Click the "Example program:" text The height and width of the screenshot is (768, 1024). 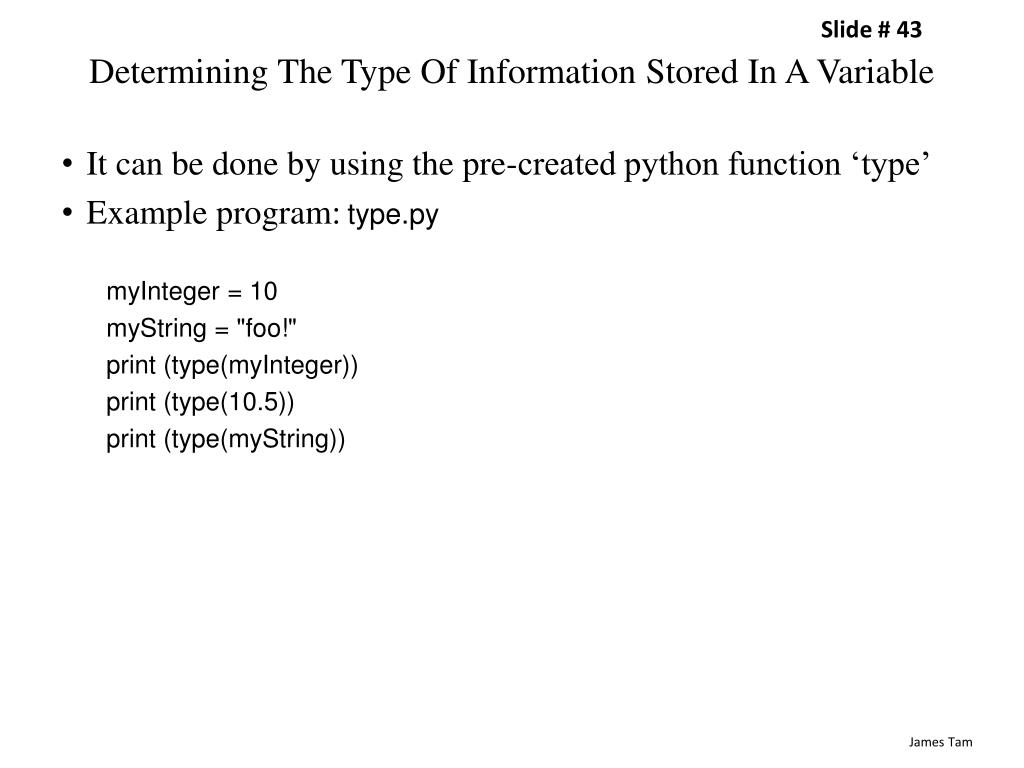213,214
